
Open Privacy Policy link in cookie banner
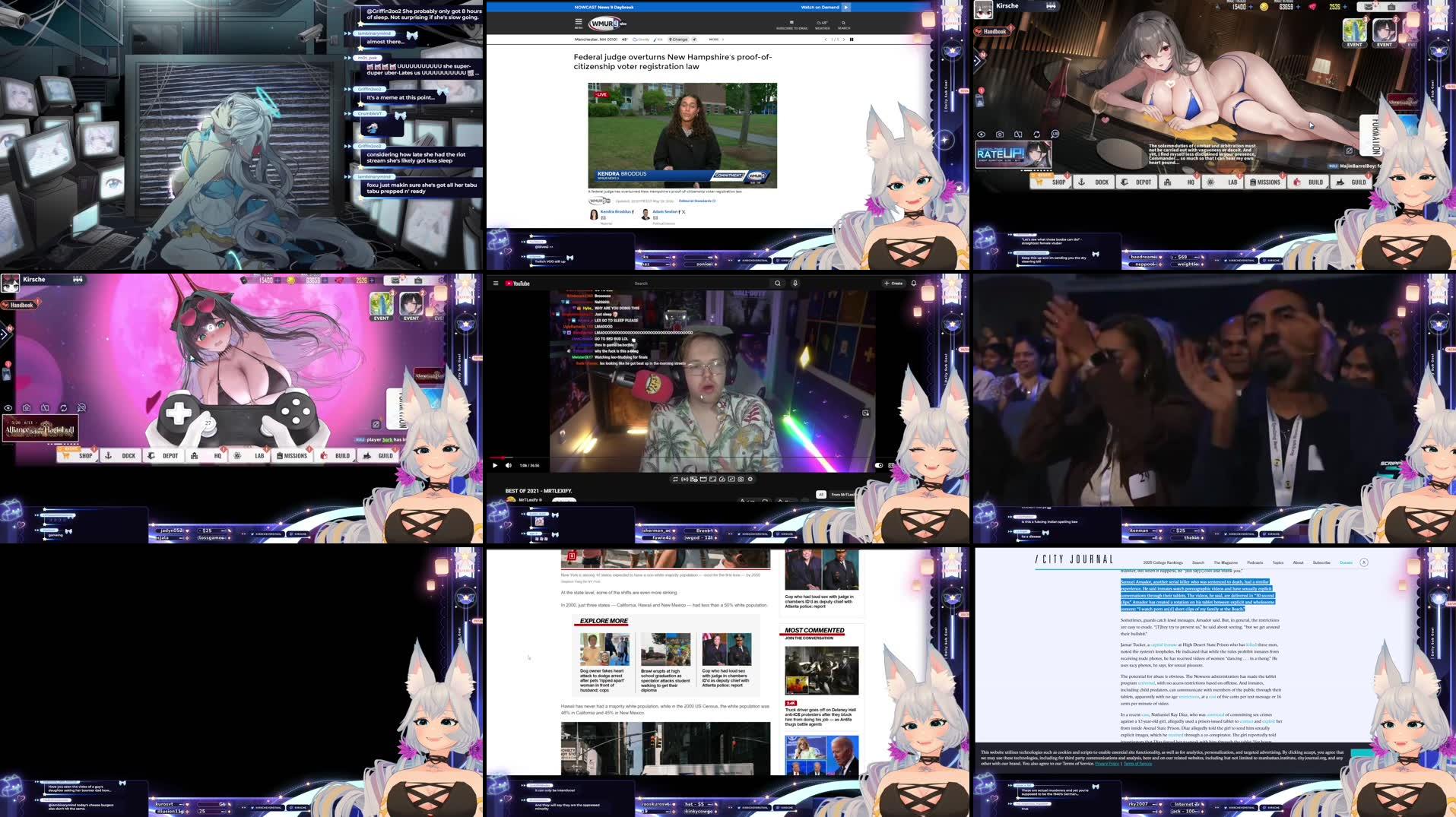[1106, 764]
